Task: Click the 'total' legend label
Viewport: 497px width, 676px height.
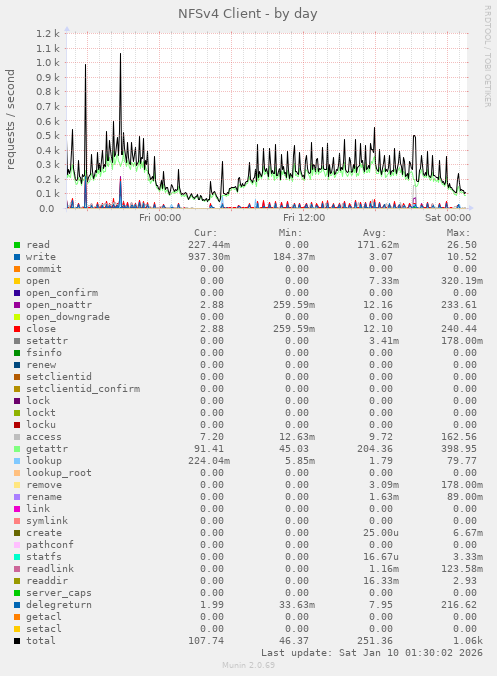Action: (x=41, y=641)
